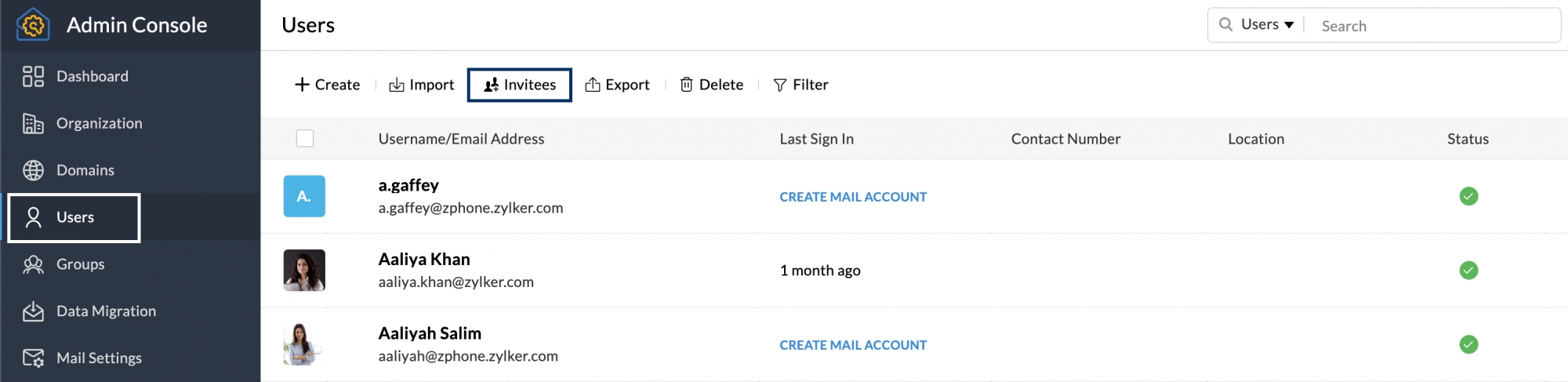Open the Users search scope dropdown

point(1267,25)
